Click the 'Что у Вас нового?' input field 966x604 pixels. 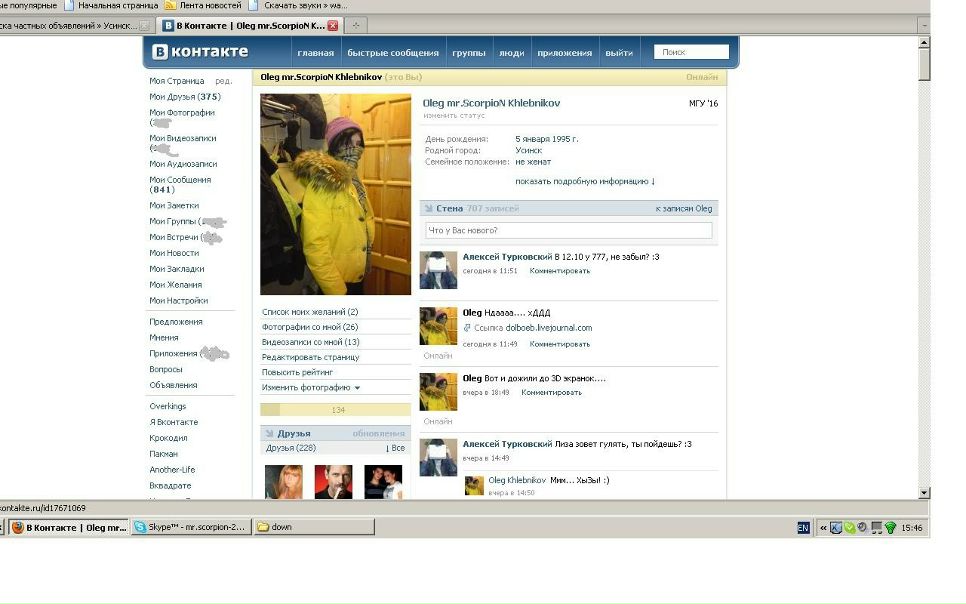(x=568, y=231)
